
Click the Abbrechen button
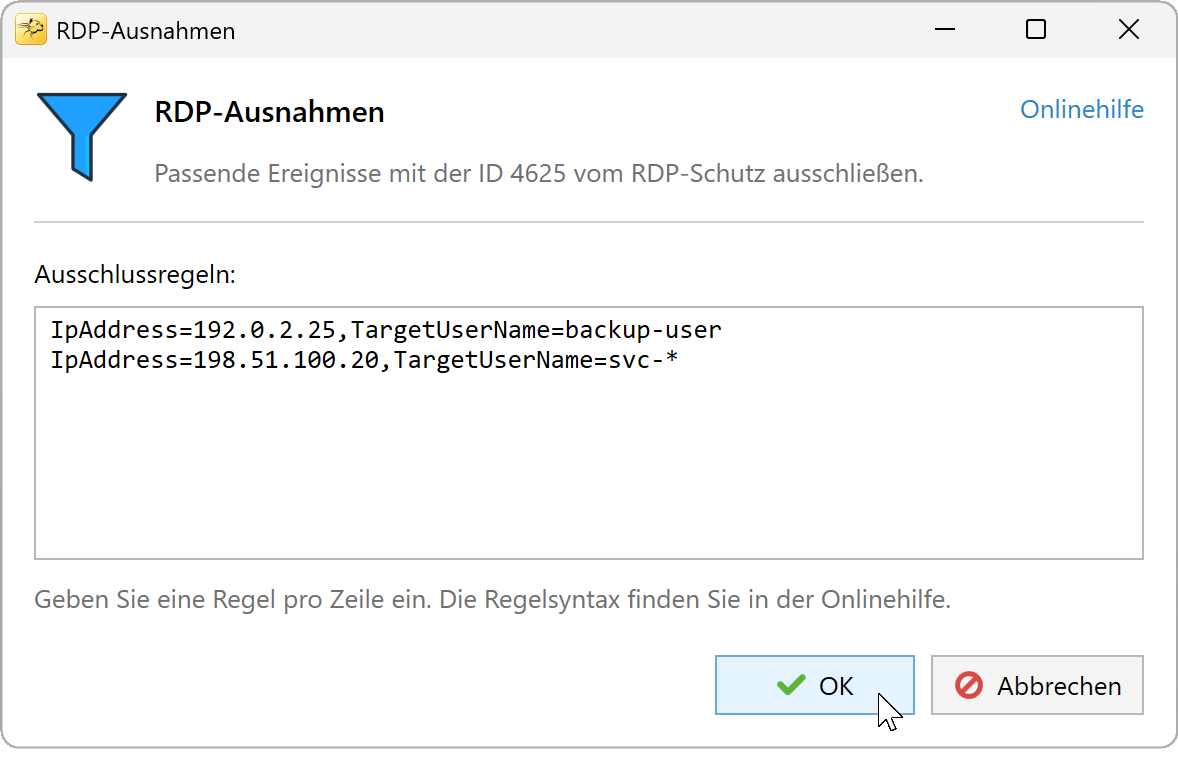[x=1037, y=685]
